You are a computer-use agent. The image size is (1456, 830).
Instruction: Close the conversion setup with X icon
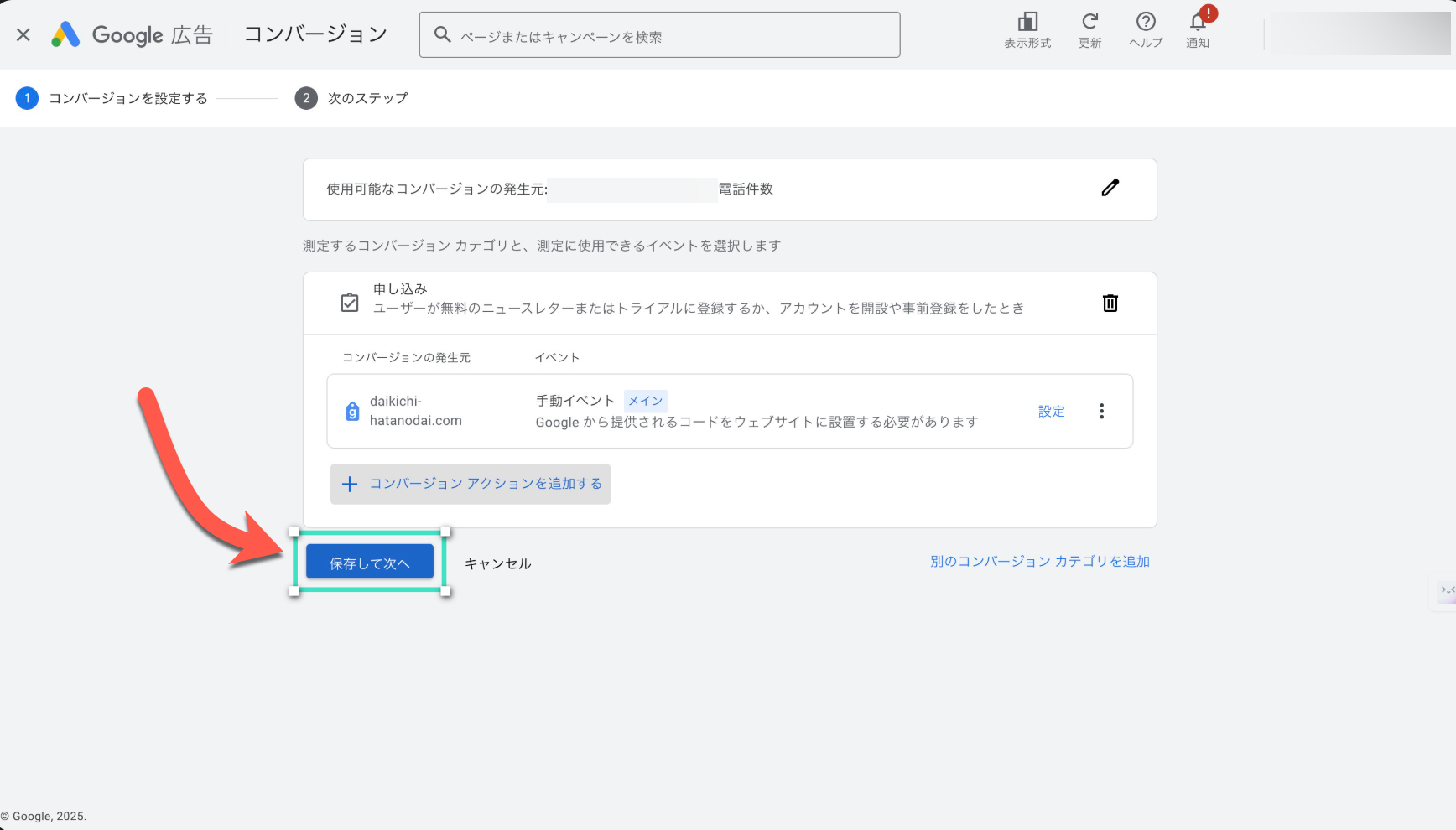point(23,35)
